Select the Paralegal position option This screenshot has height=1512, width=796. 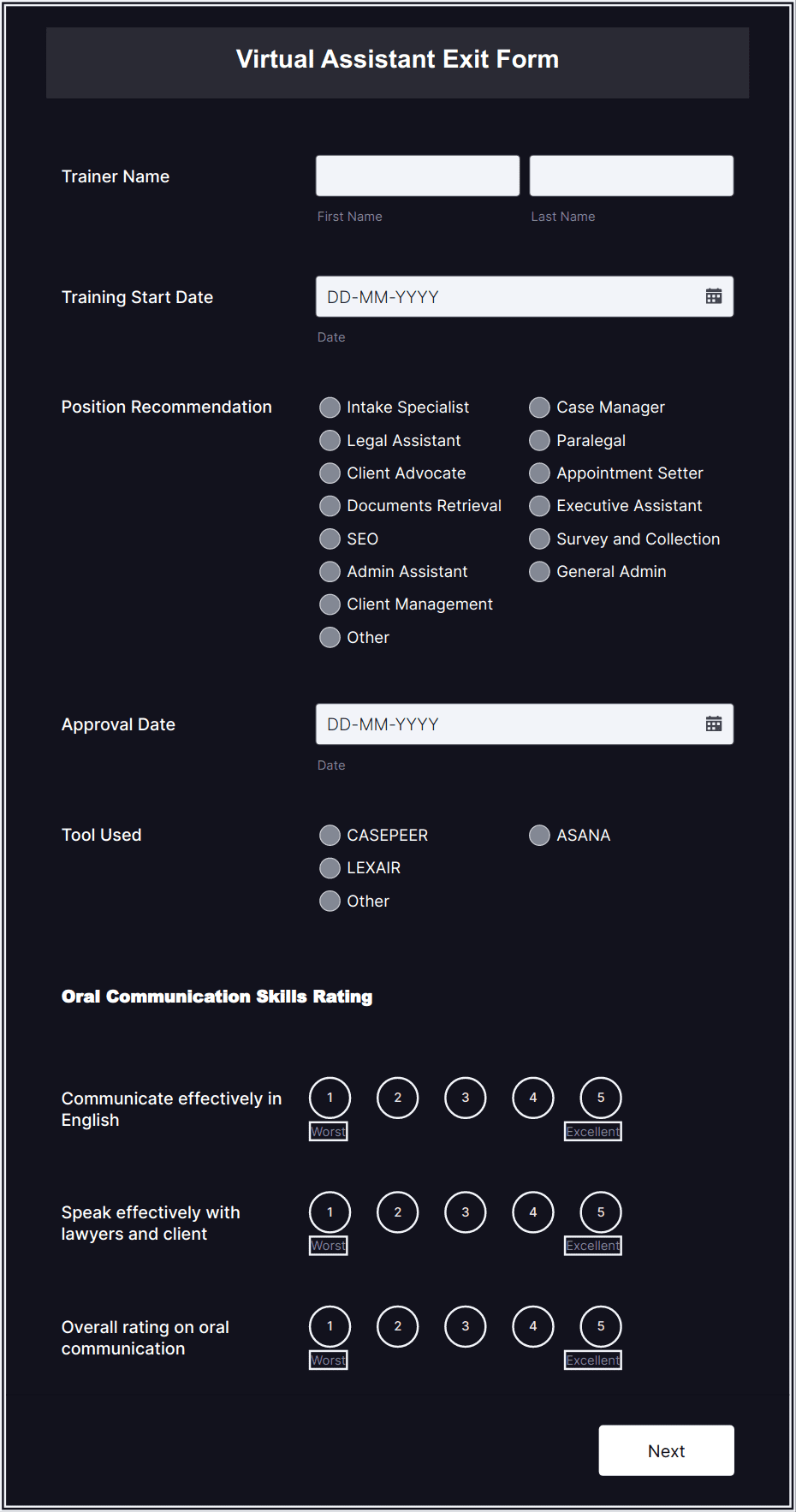pyautogui.click(x=539, y=440)
